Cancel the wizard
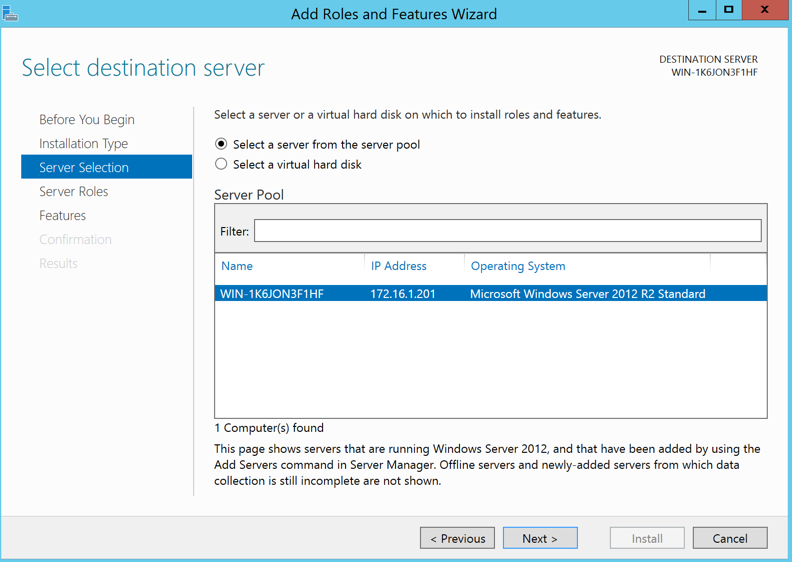The width and height of the screenshot is (792, 562). click(729, 538)
